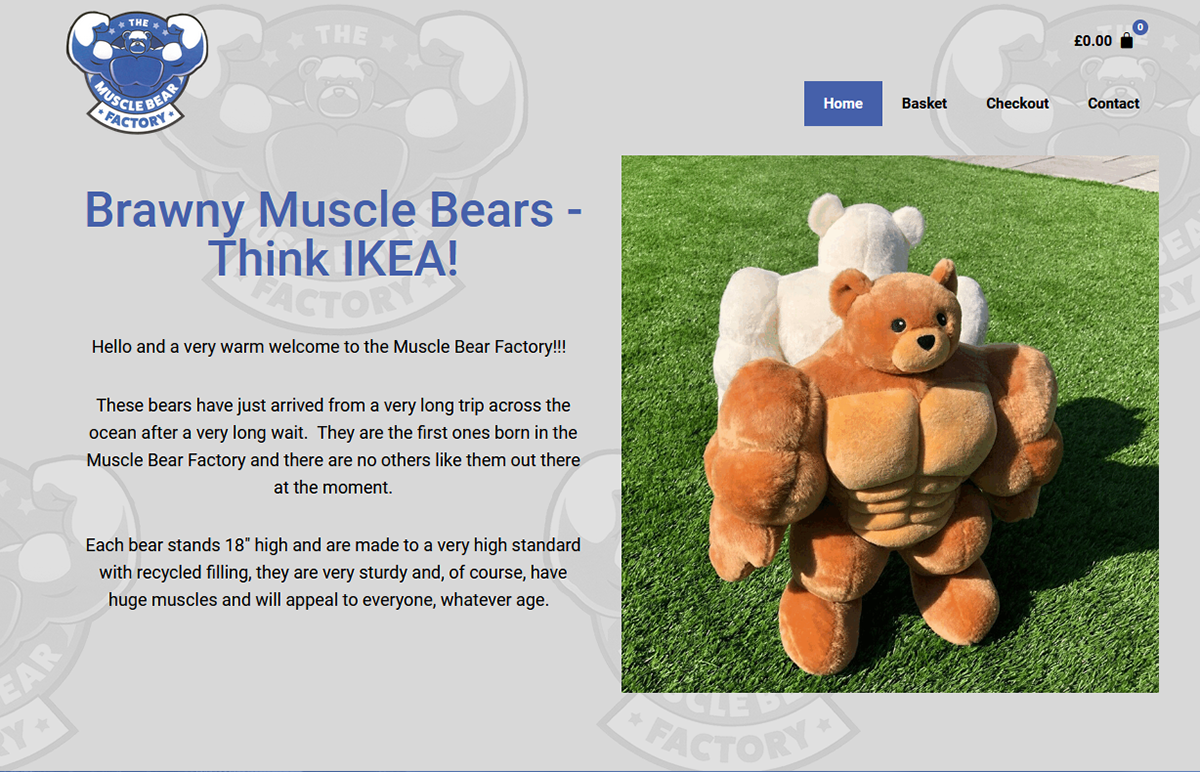The width and height of the screenshot is (1200, 772).
Task: Click the paragraph about bears arriving across the ocean
Action: (333, 447)
